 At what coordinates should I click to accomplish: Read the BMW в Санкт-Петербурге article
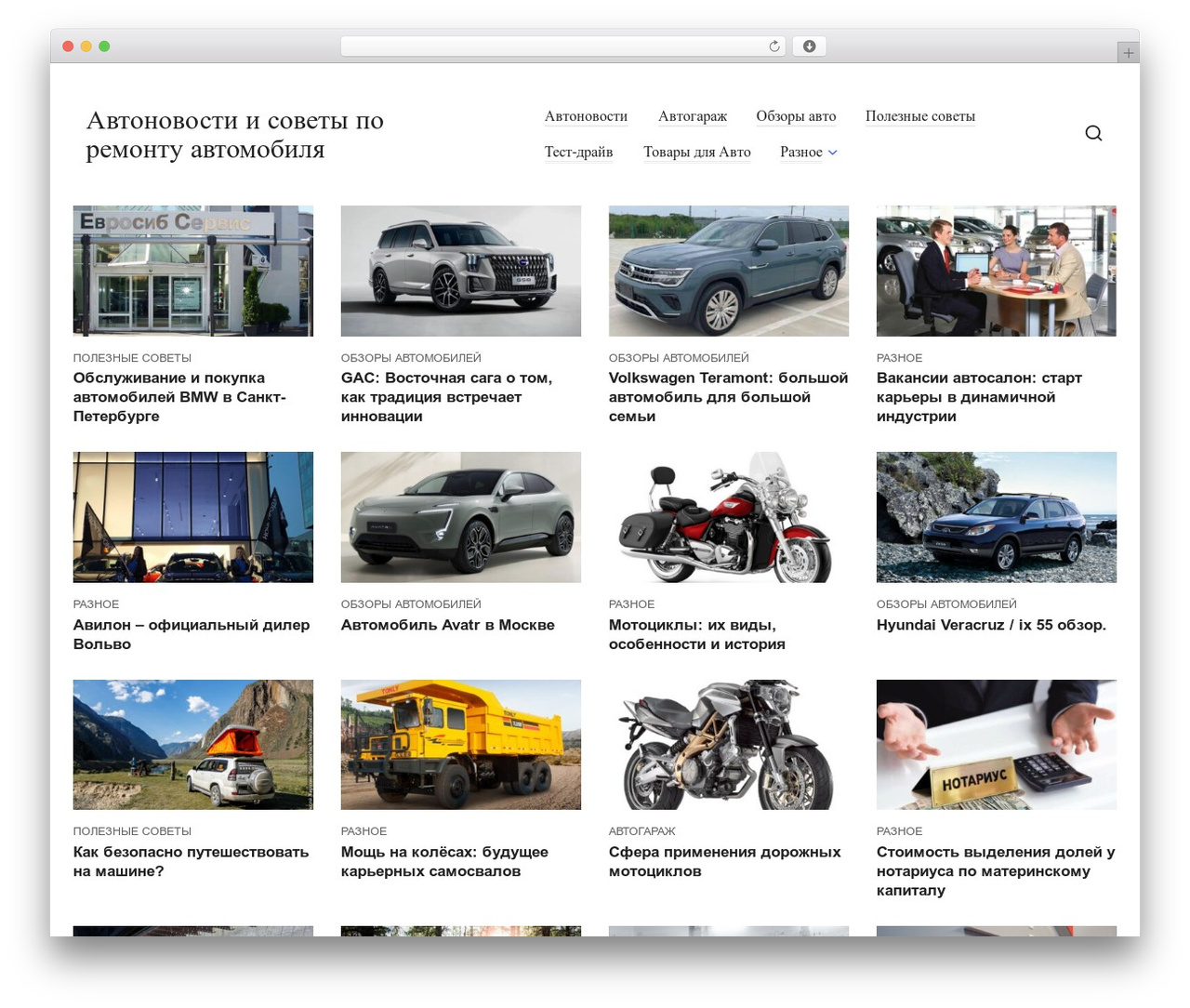point(179,397)
